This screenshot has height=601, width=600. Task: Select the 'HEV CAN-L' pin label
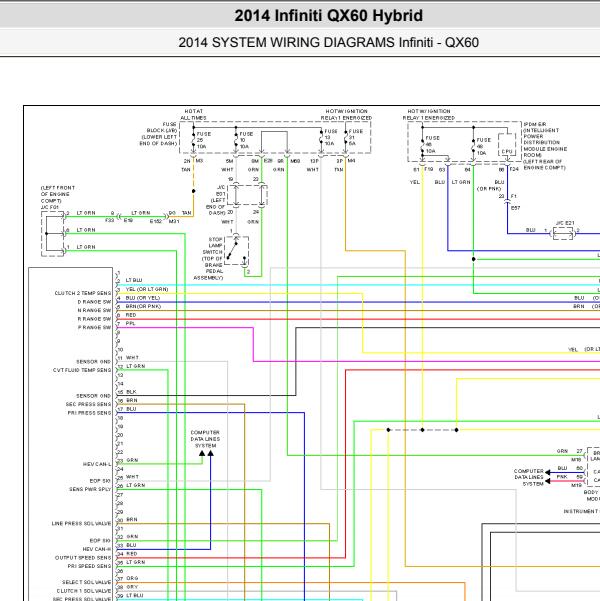(97, 464)
